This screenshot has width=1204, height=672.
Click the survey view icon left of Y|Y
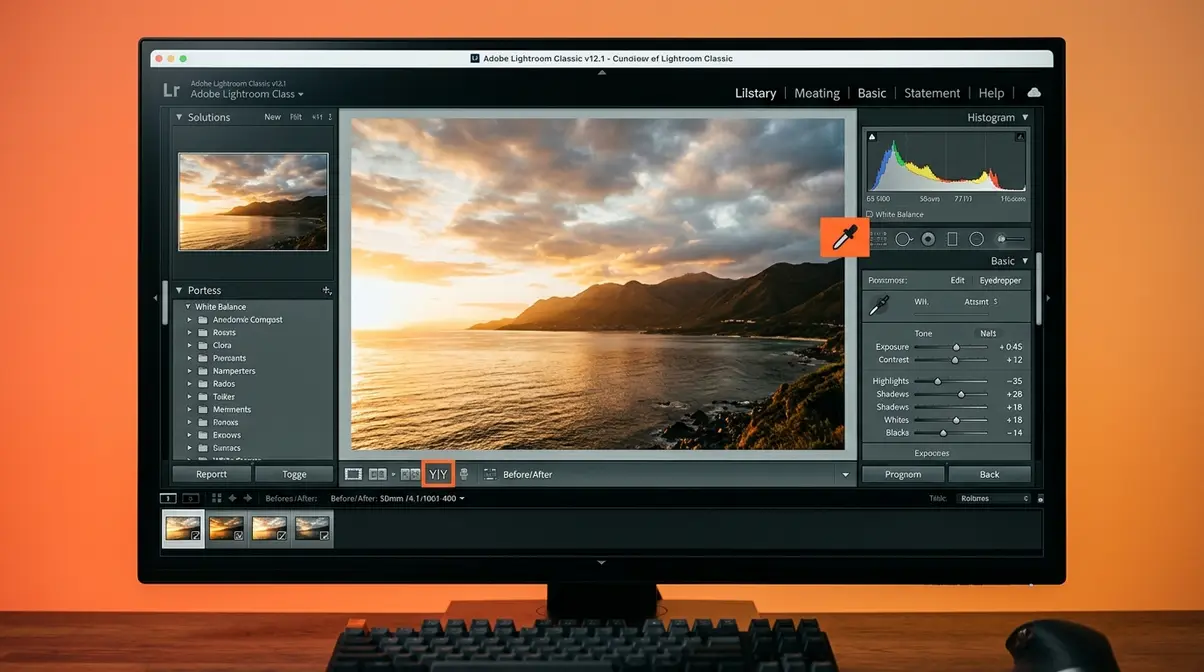coord(410,474)
